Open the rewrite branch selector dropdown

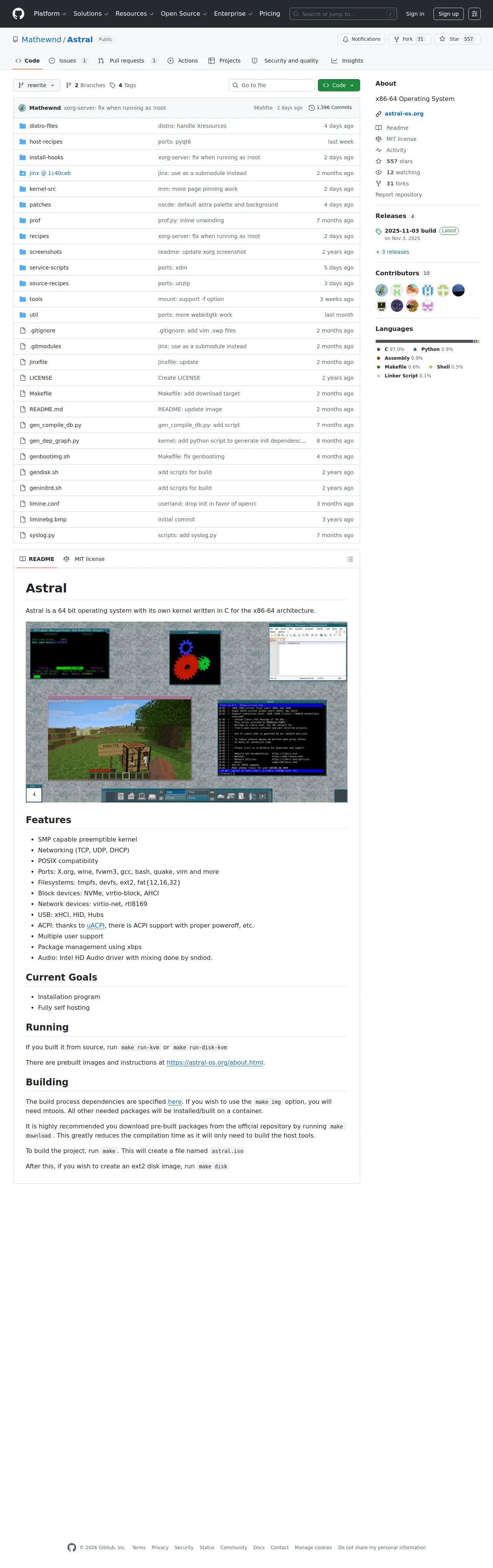point(36,85)
